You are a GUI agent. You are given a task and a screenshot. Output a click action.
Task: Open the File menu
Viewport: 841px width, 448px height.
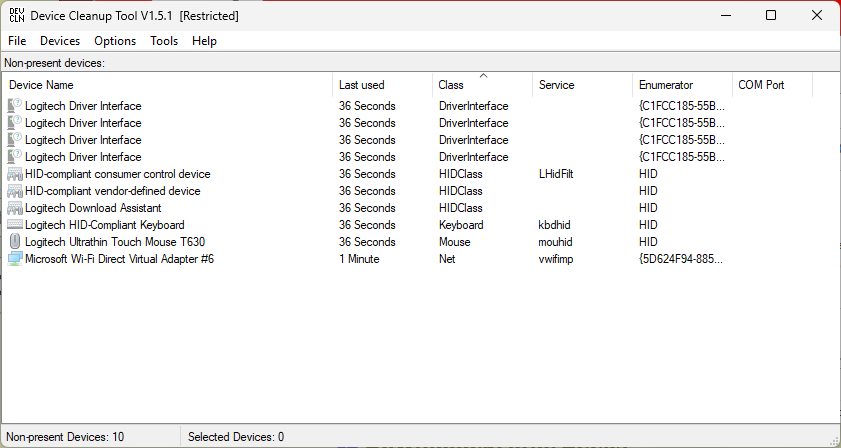pos(17,41)
